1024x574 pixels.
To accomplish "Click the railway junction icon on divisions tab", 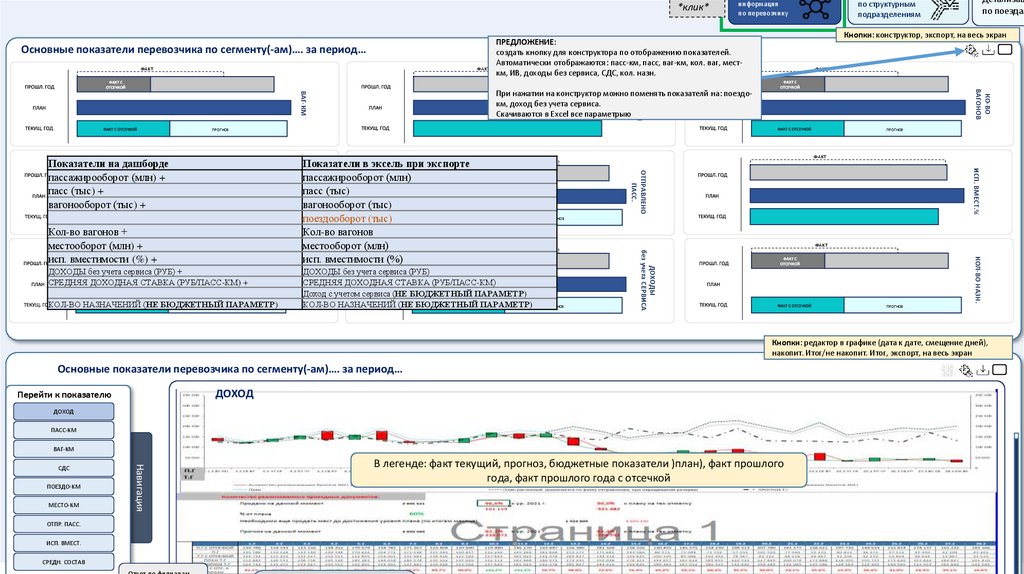I will [944, 8].
